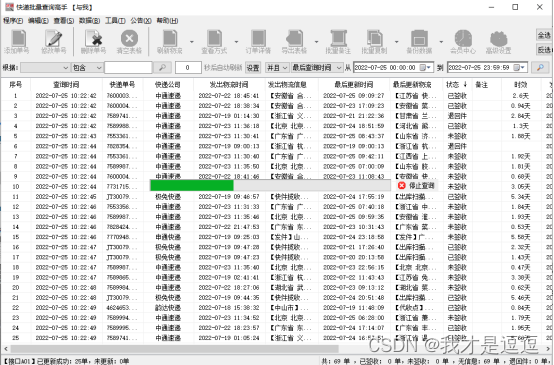Expand the 刷新物流 dropdown arrow

[192, 42]
